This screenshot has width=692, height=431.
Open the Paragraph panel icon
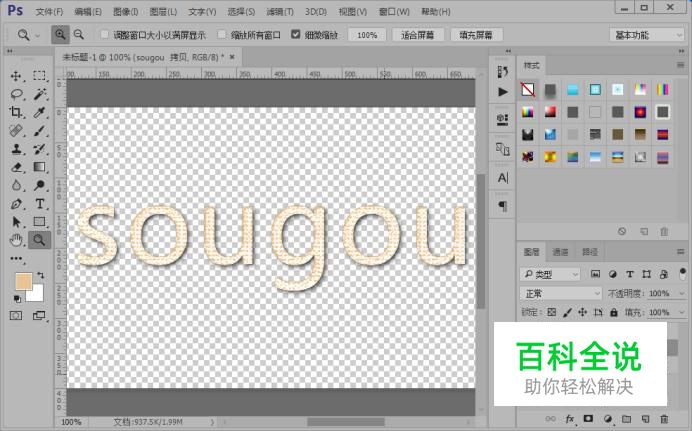point(503,206)
